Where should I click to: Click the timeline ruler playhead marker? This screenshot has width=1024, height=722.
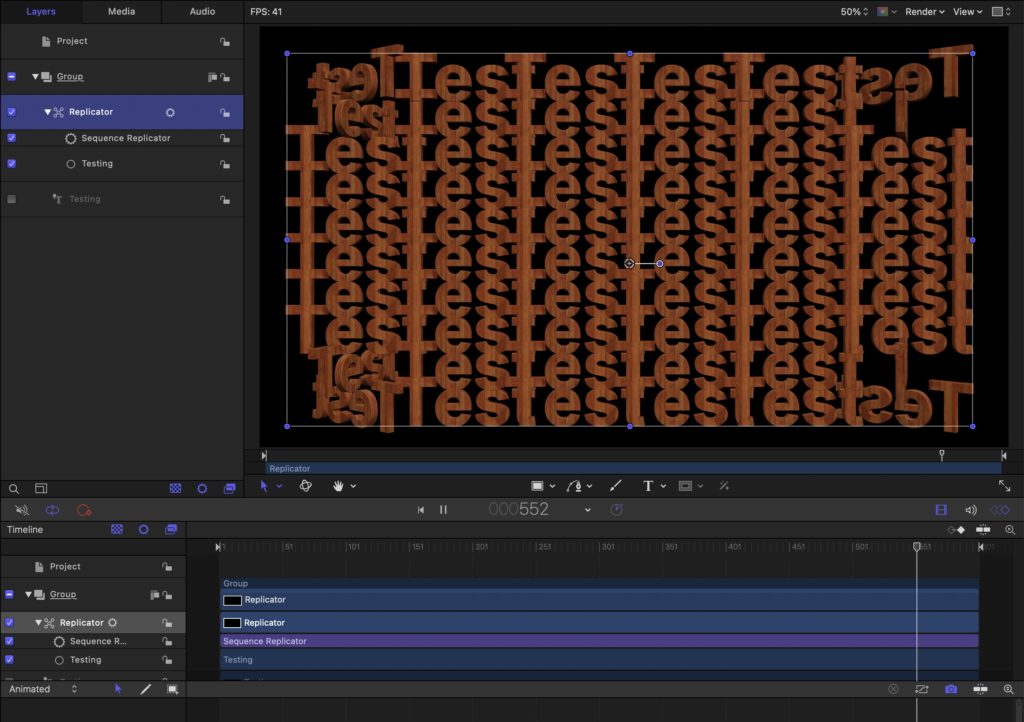[917, 546]
